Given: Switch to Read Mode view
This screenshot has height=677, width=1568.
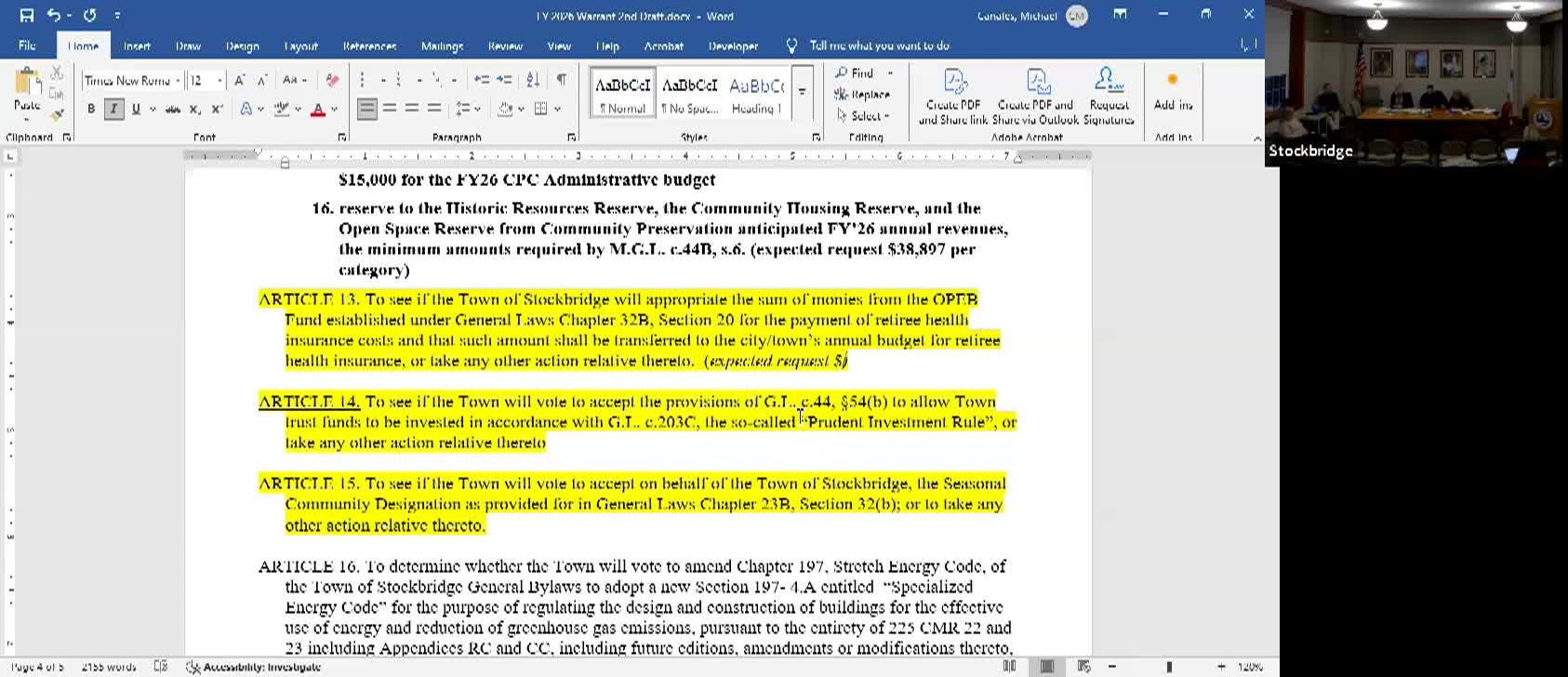Looking at the screenshot, I should coord(1009,666).
